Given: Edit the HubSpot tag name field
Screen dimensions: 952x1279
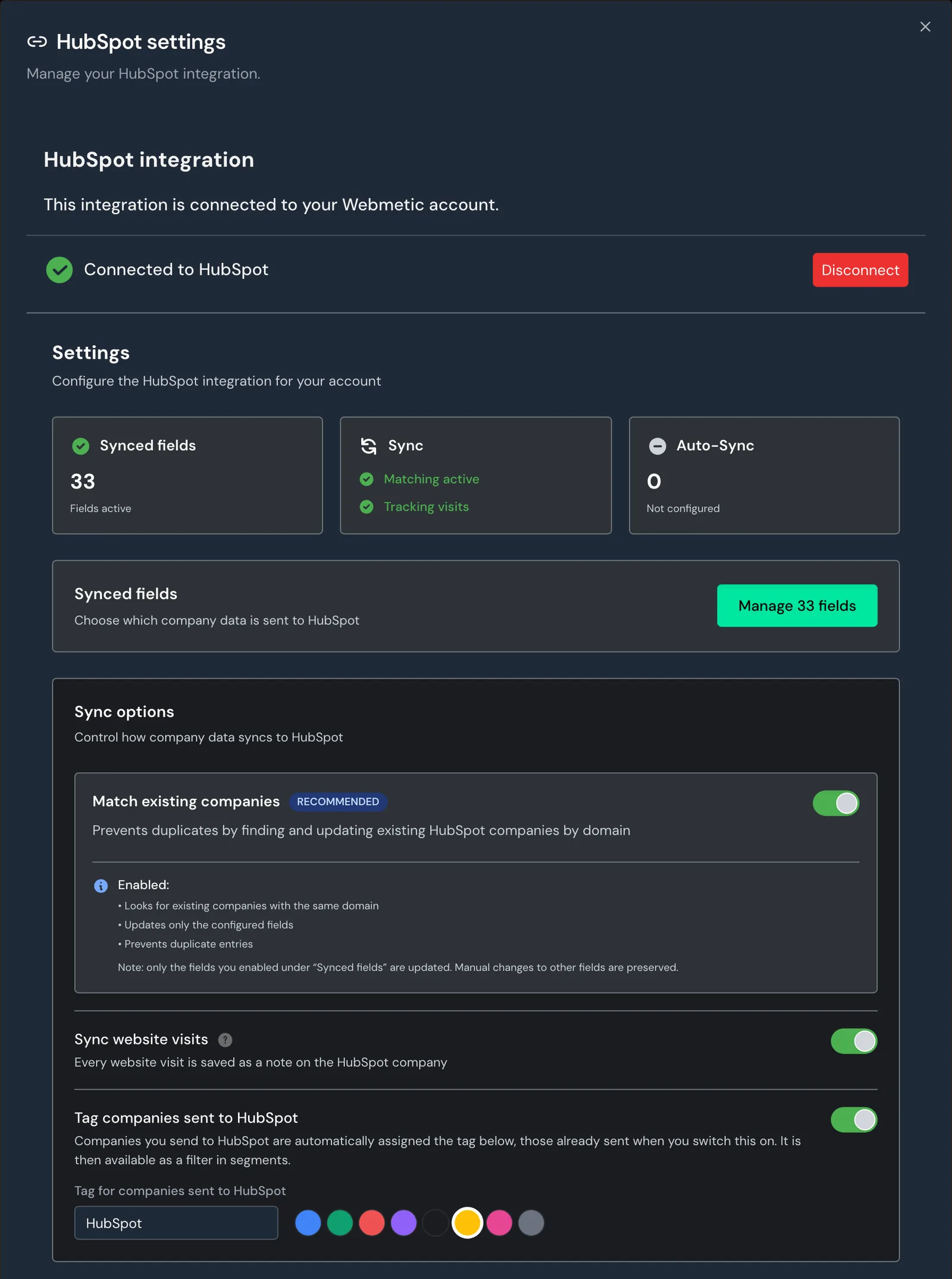Looking at the screenshot, I should click(176, 1223).
